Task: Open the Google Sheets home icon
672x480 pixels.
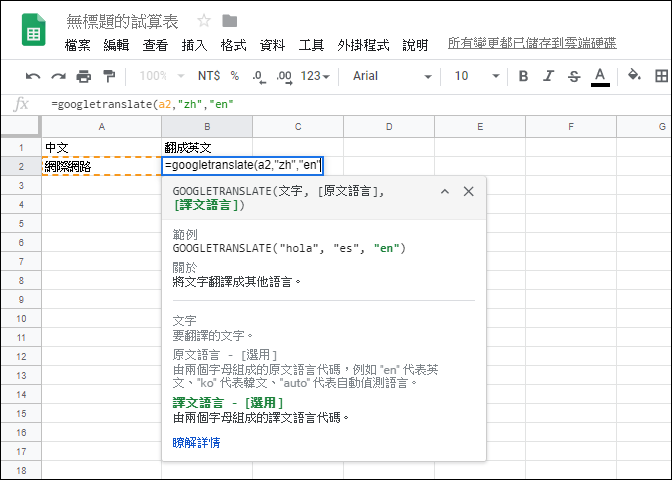Action: (x=33, y=30)
